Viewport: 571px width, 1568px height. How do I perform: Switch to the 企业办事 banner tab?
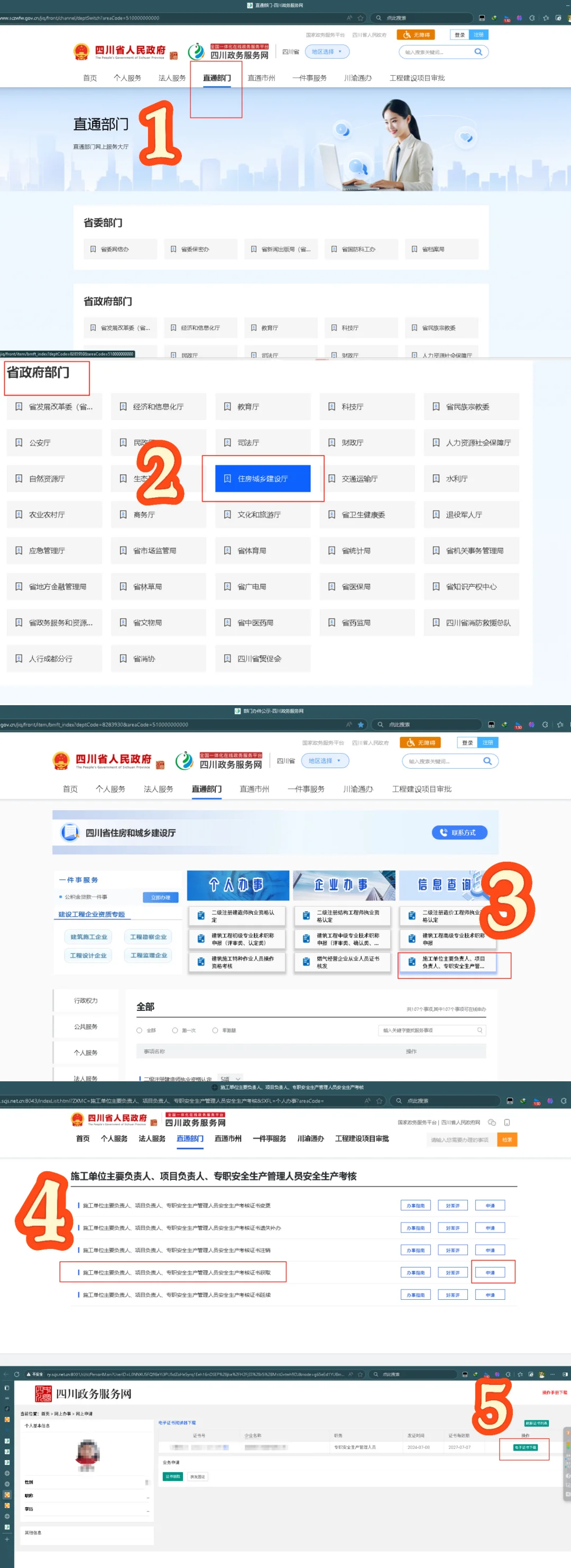click(x=344, y=885)
